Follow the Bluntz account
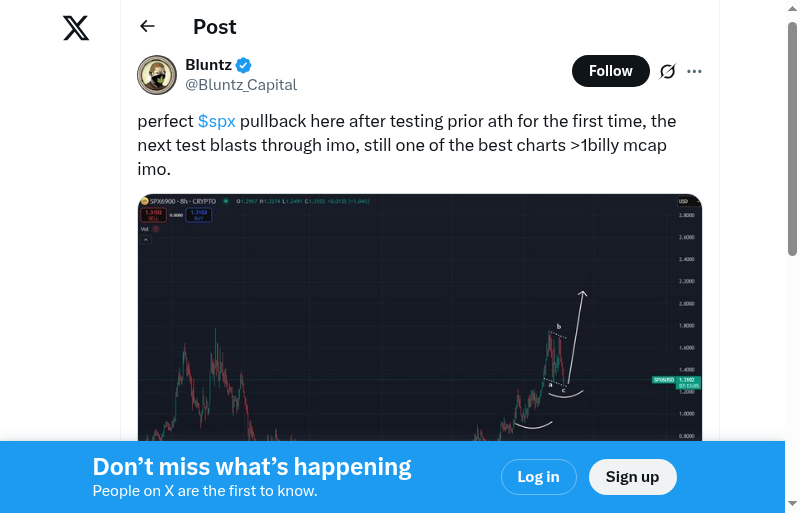The height and width of the screenshot is (513, 800). 610,71
